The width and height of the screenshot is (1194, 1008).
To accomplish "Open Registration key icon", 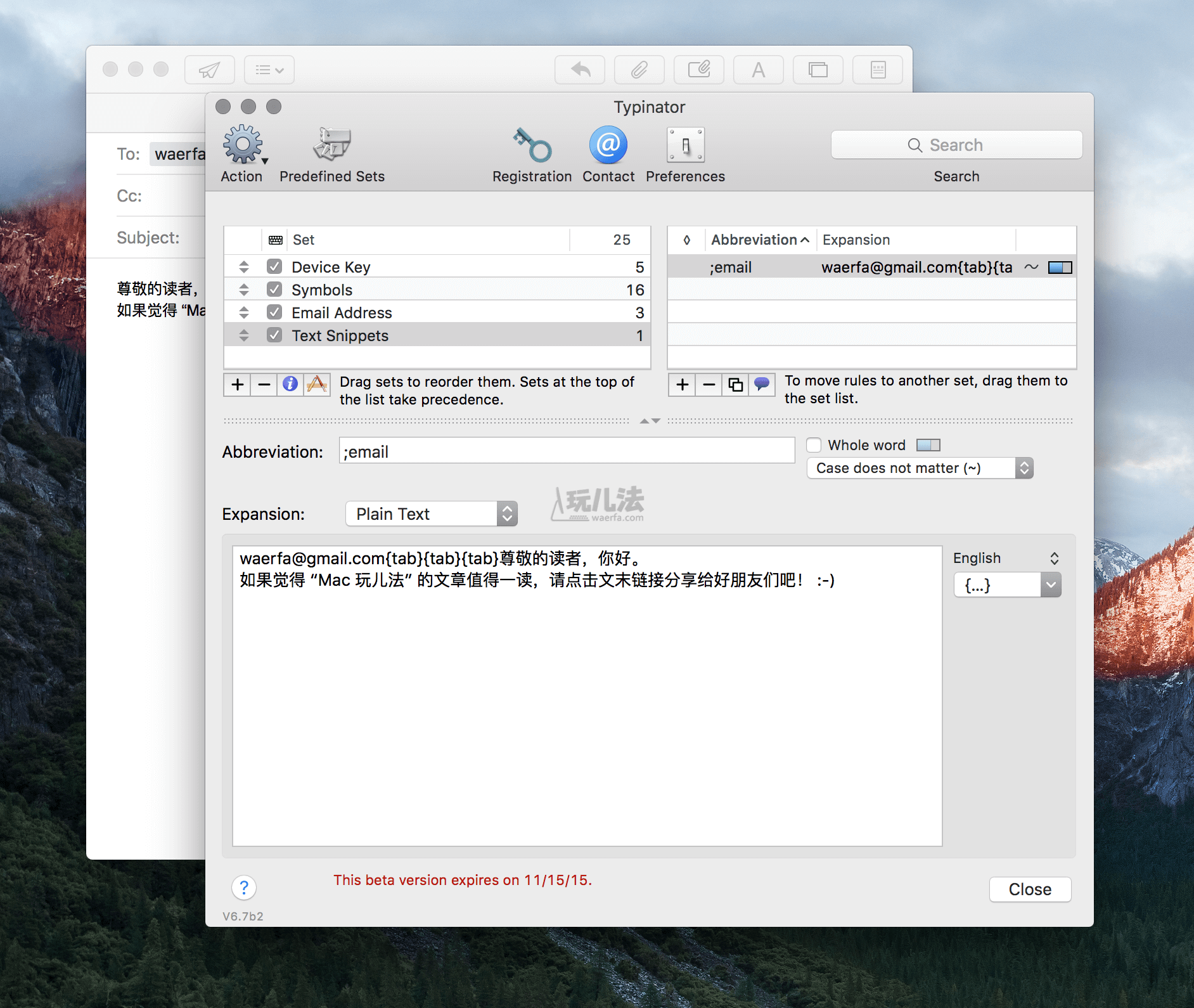I will tap(532, 145).
